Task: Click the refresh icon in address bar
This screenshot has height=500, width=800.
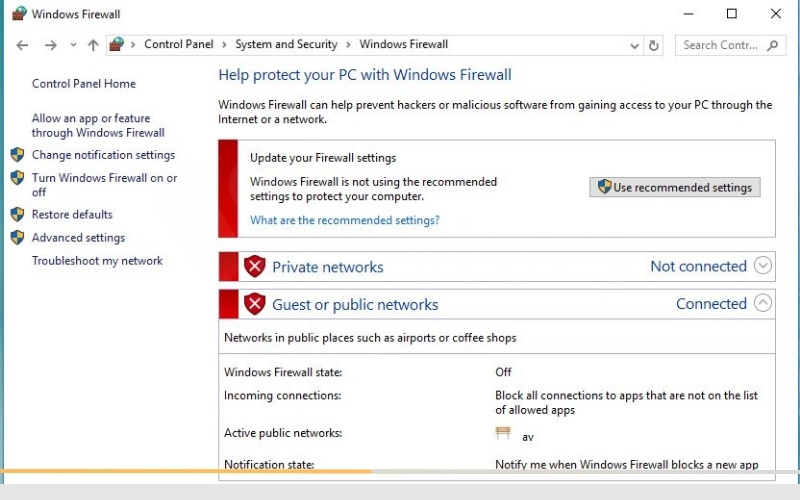Action: (x=654, y=45)
